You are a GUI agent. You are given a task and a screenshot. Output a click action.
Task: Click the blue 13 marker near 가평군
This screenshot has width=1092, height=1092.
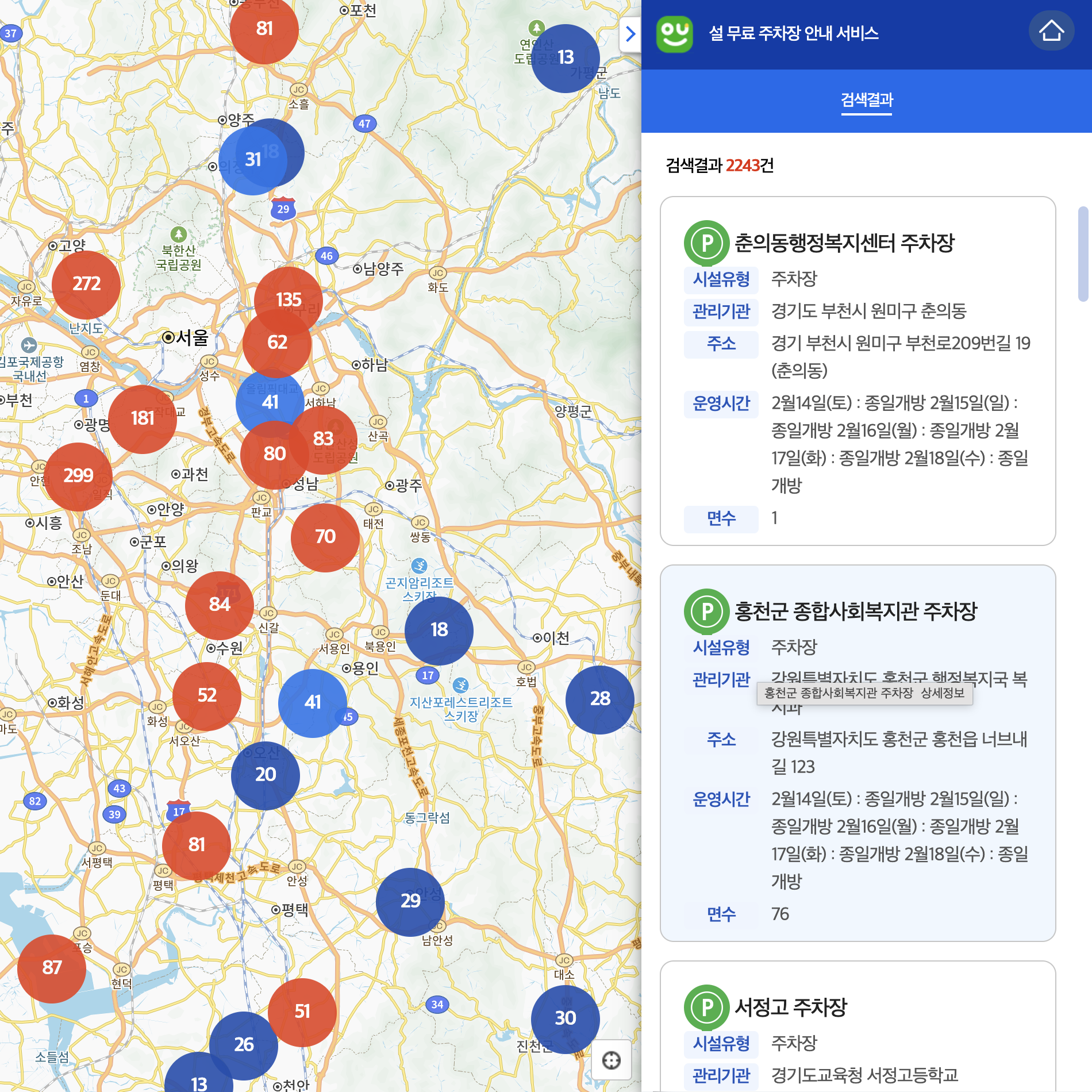pyautogui.click(x=565, y=57)
